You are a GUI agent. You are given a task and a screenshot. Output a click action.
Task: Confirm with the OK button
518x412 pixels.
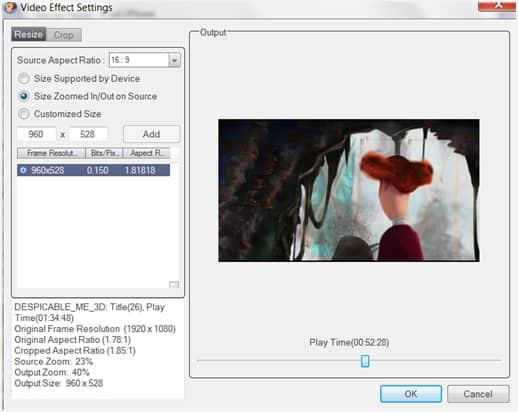click(x=411, y=394)
